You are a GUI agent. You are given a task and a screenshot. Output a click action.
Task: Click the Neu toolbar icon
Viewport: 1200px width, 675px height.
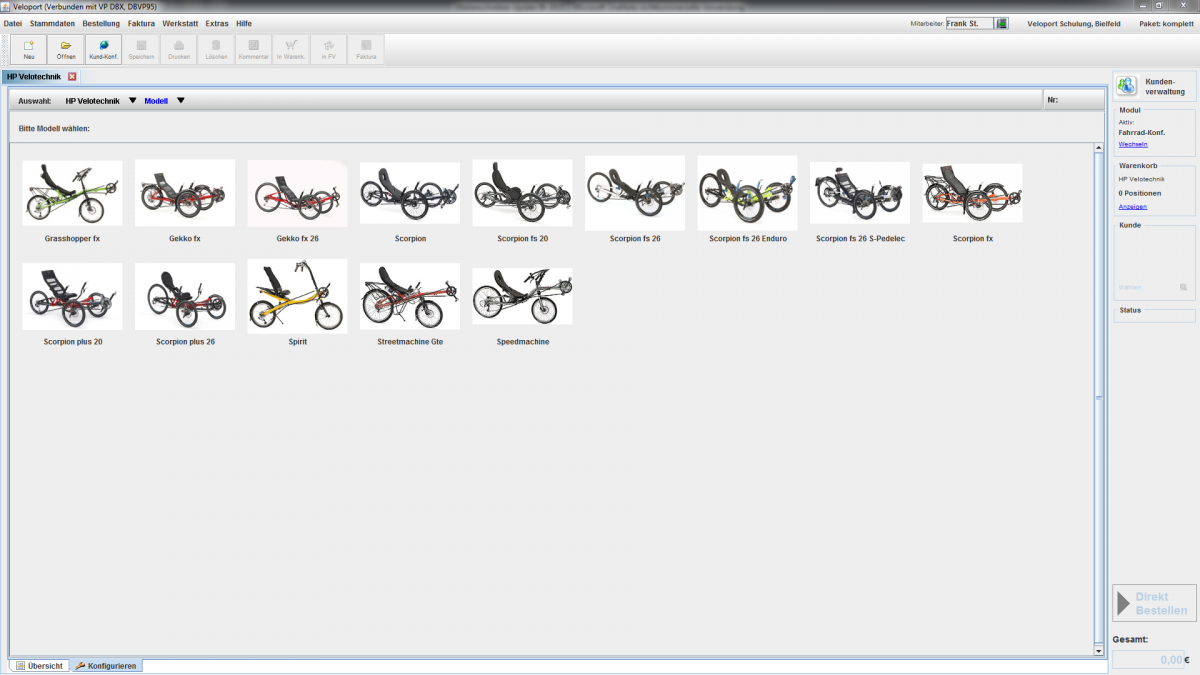pos(28,49)
